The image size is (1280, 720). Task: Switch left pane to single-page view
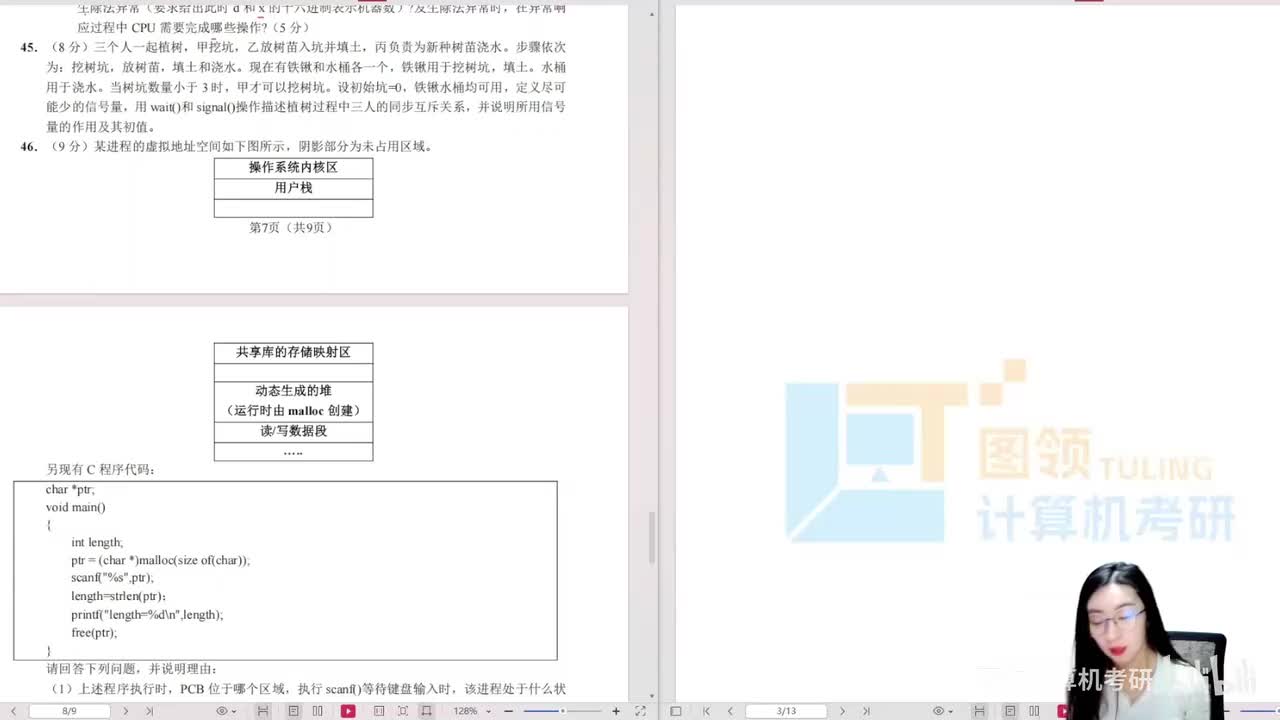click(x=293, y=711)
